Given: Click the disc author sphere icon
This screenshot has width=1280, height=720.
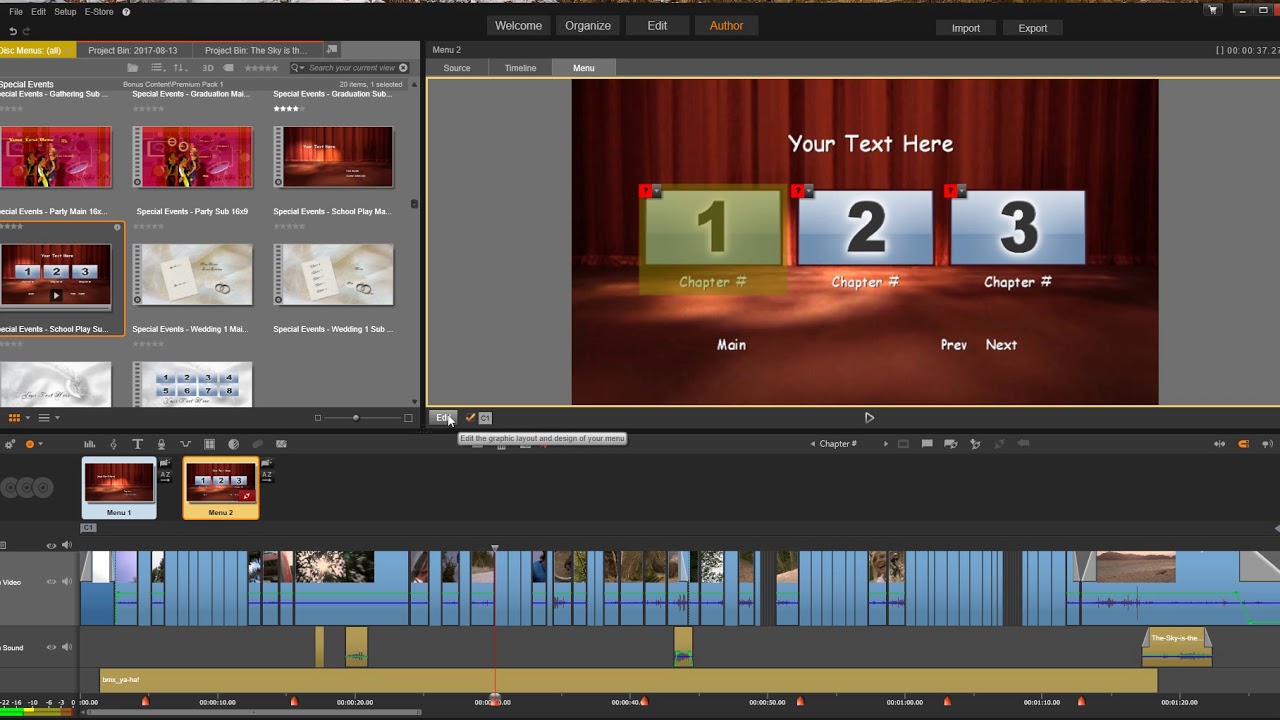Looking at the screenshot, I should [x=233, y=444].
